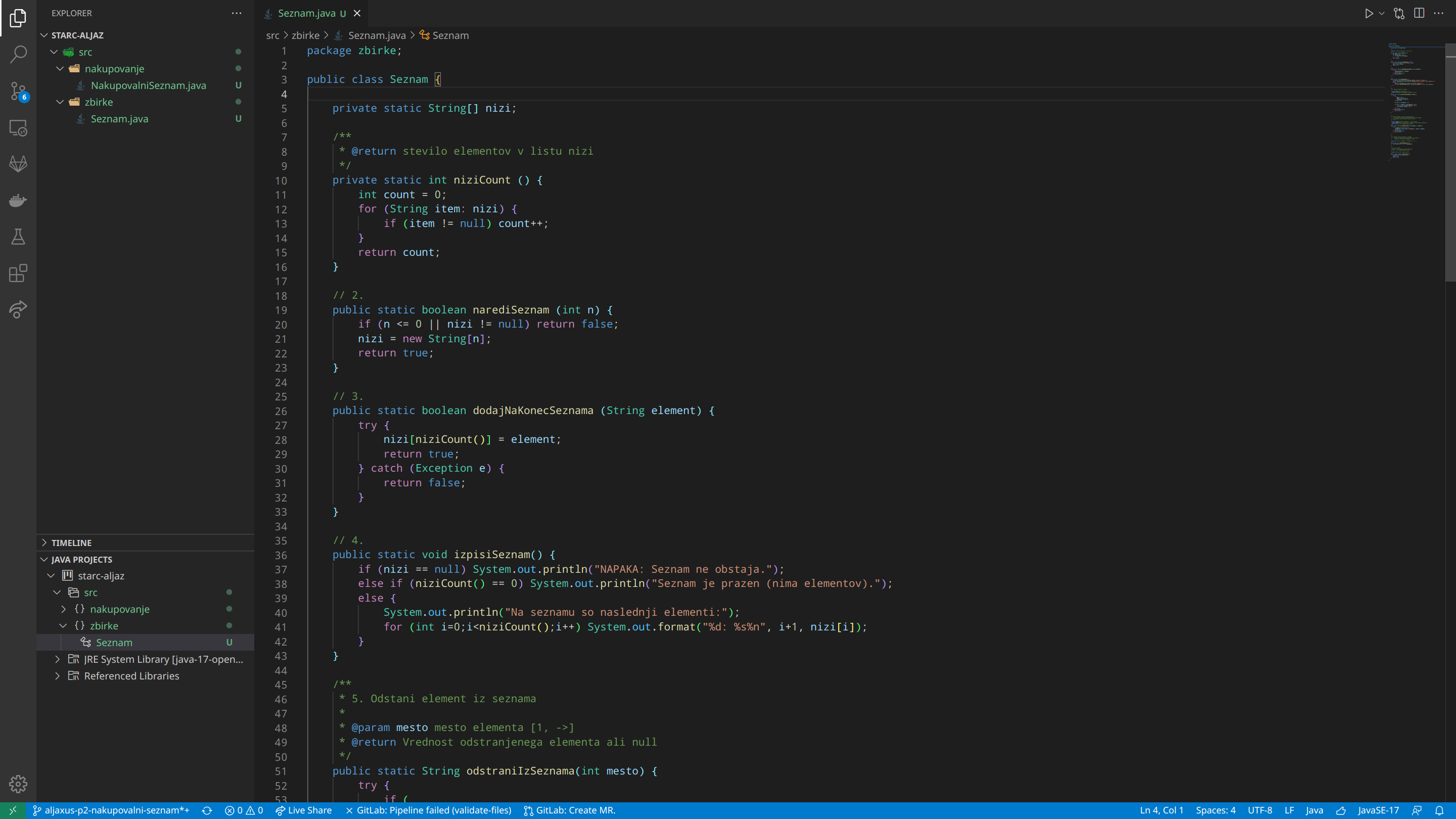Click Seznam class breadcrumb
Image resolution: width=1456 pixels, height=819 pixels.
(444, 35)
